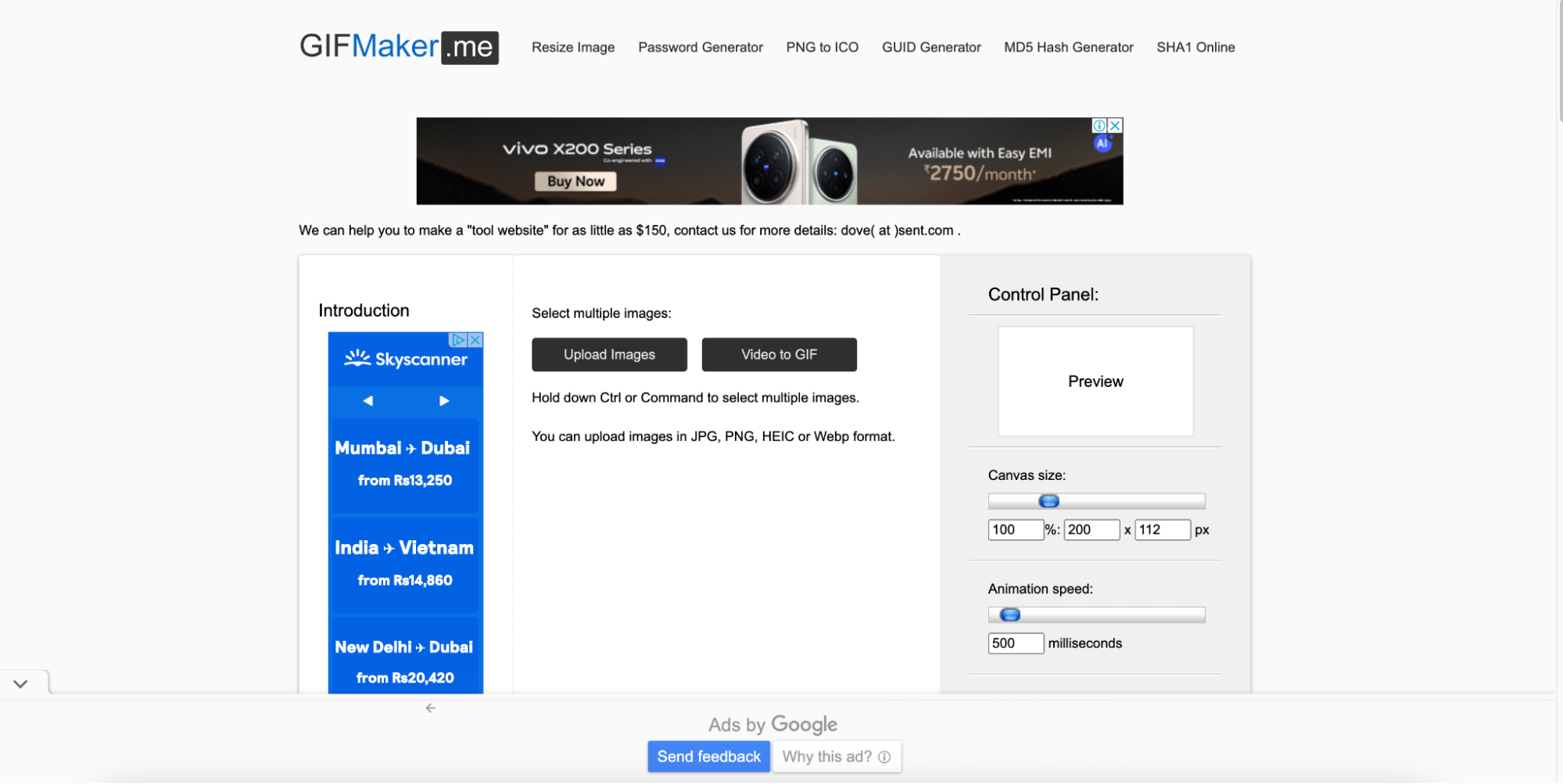Viewport: 1563px width, 784px height.
Task: Show next Skyscanner deal arrow
Action: [x=444, y=401]
